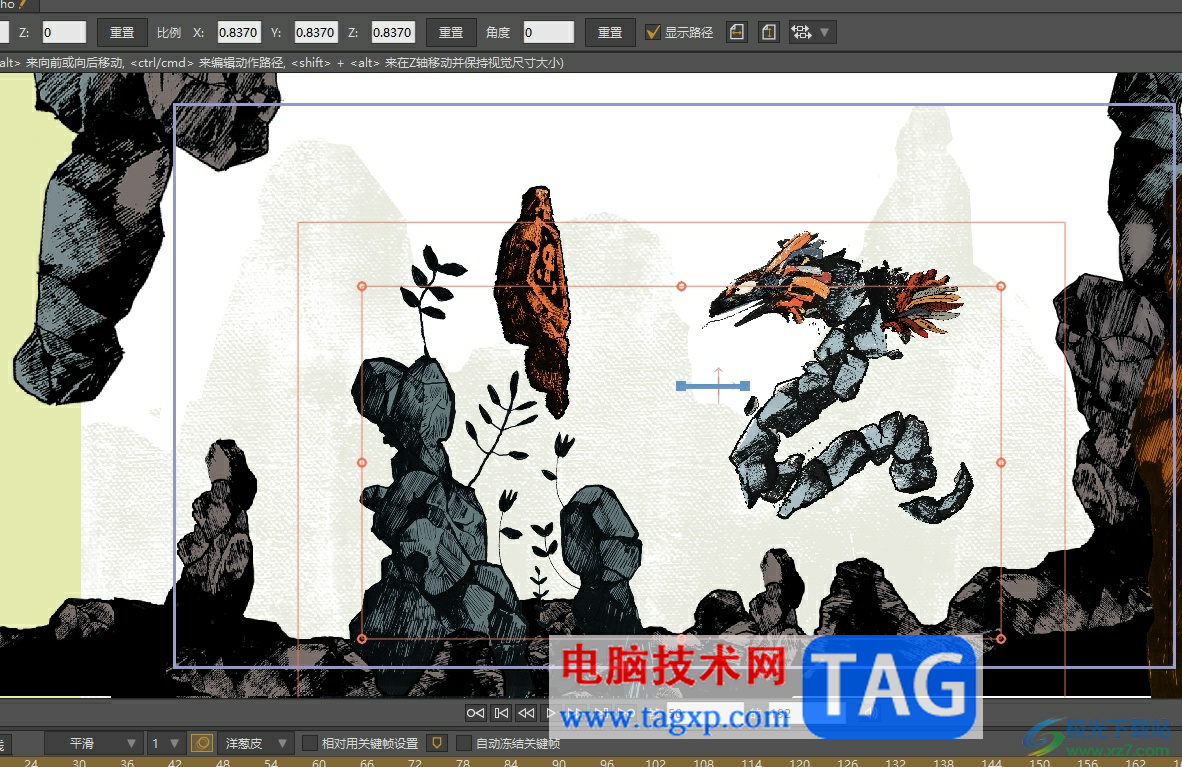
Task: Click the path options icon in top toolbar
Action: (801, 32)
